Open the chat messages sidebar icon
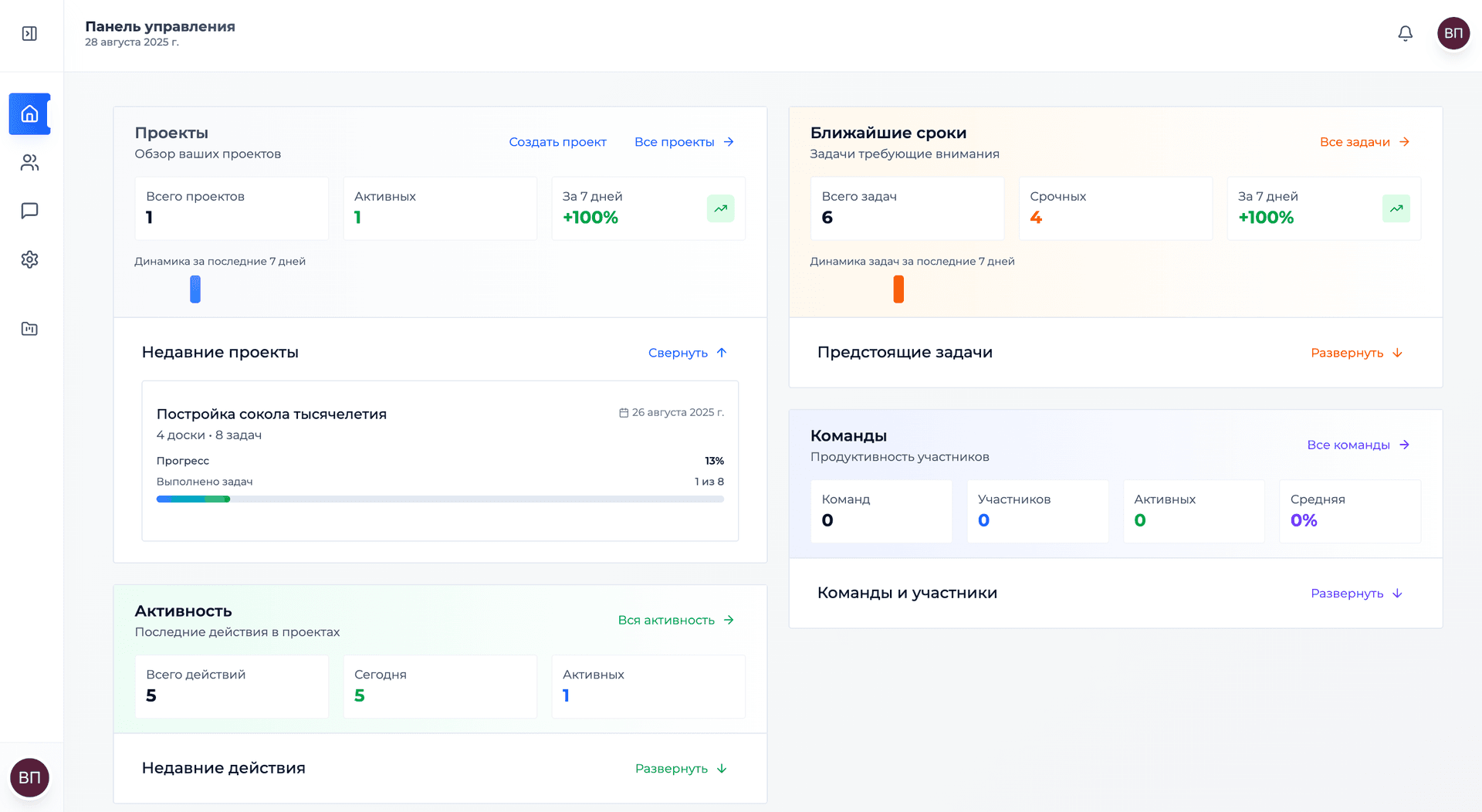 [x=29, y=211]
